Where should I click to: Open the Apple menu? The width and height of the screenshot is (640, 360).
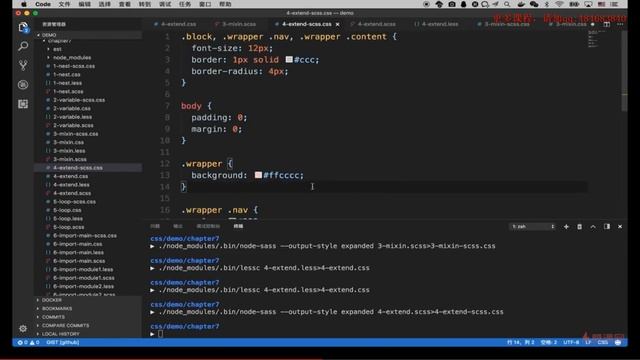(24, 4)
